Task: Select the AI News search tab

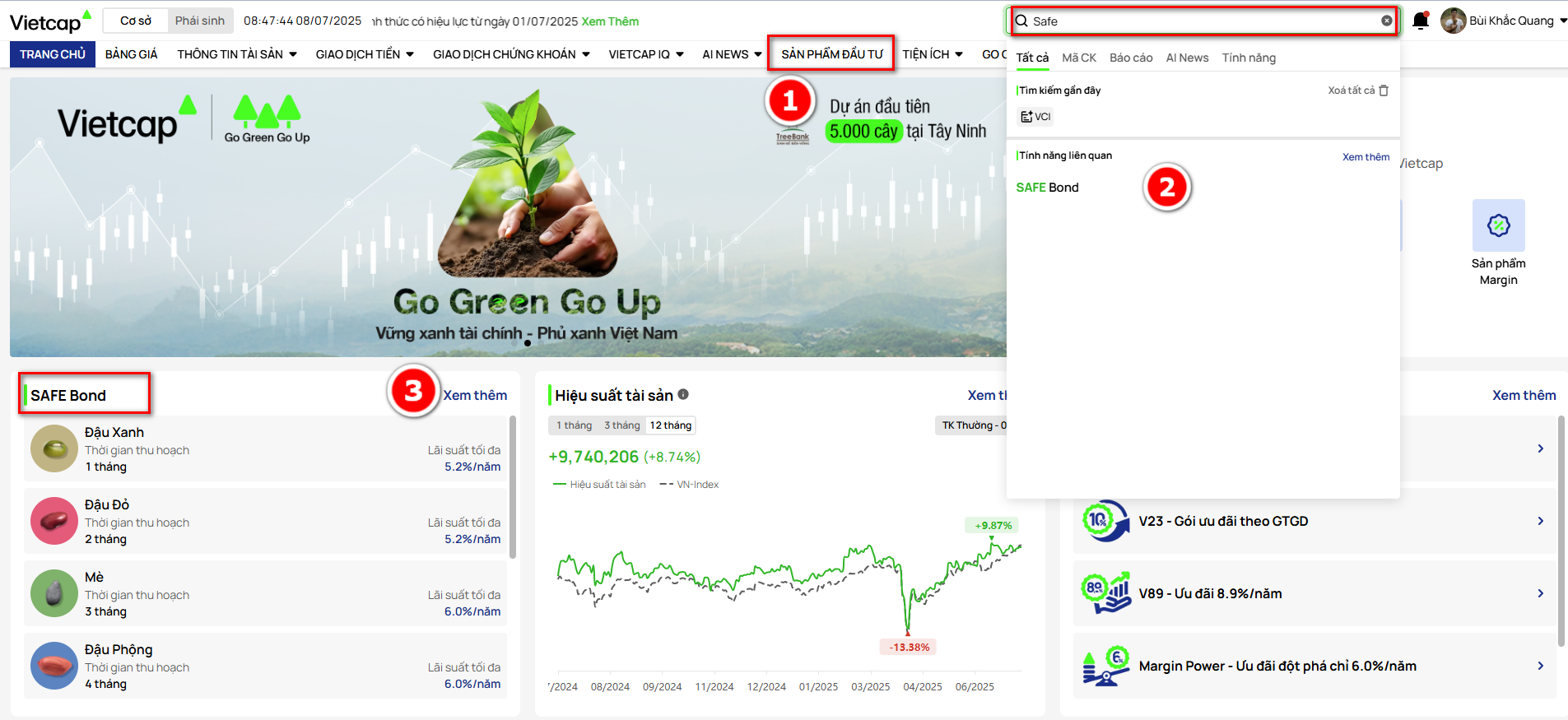Action: 1187,58
